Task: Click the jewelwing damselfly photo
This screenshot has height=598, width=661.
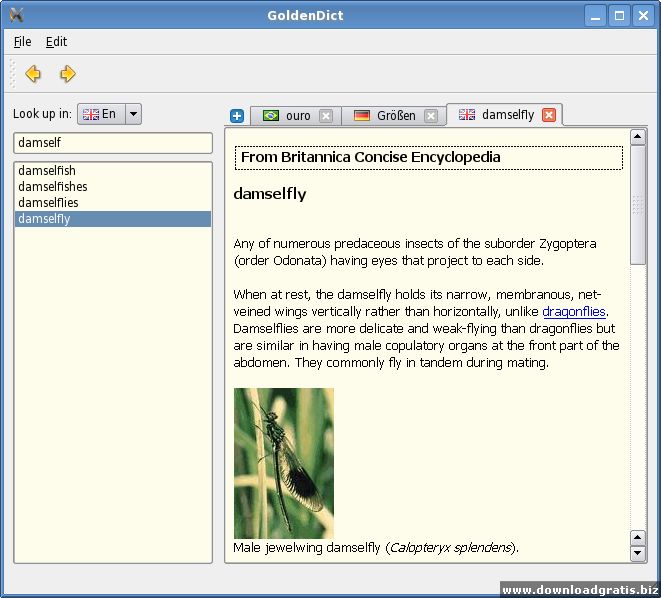Action: coord(284,463)
